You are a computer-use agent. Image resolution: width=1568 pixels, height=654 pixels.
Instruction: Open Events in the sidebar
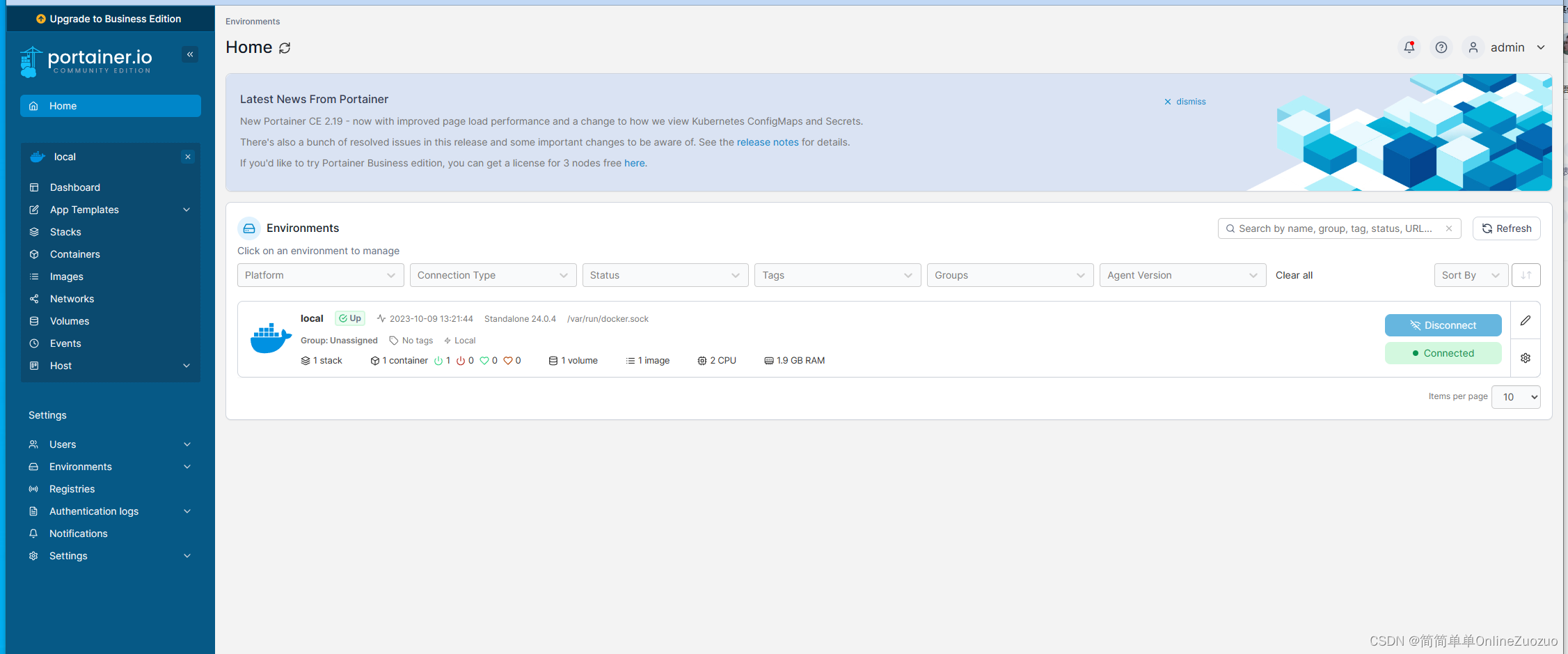(x=111, y=343)
